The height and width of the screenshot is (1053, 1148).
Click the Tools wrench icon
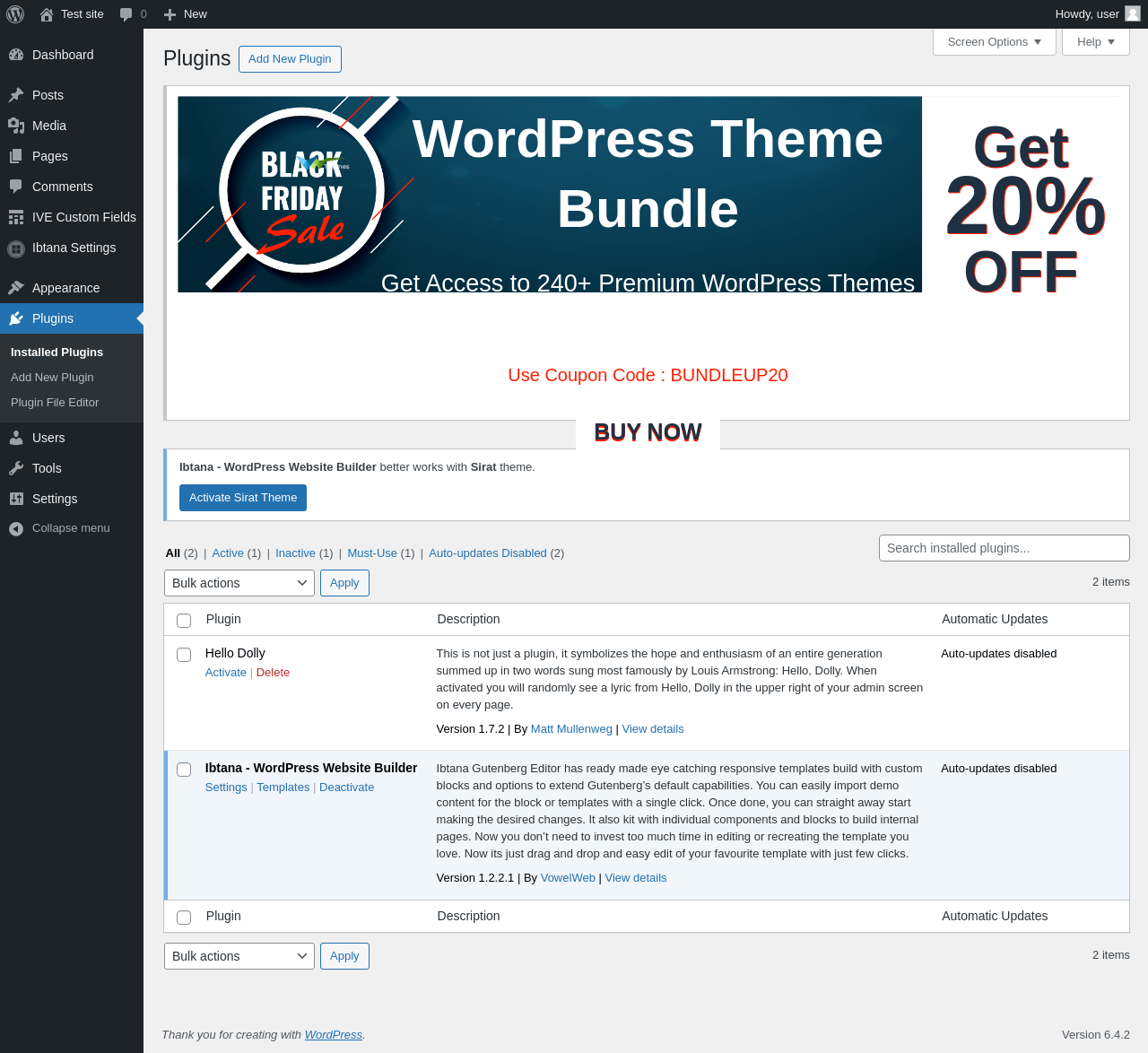[x=16, y=468]
